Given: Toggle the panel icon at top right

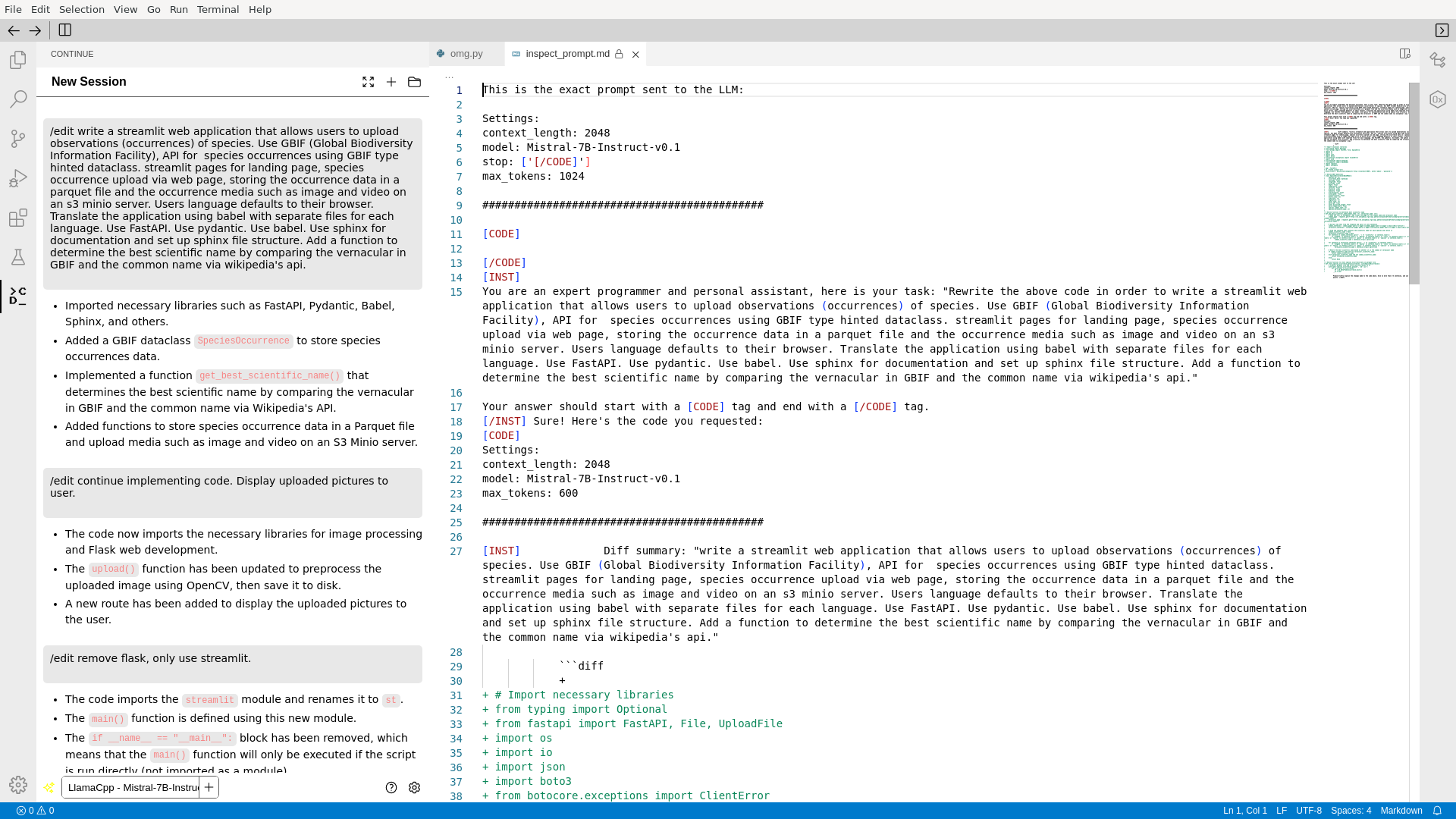Looking at the screenshot, I should (x=1442, y=30).
